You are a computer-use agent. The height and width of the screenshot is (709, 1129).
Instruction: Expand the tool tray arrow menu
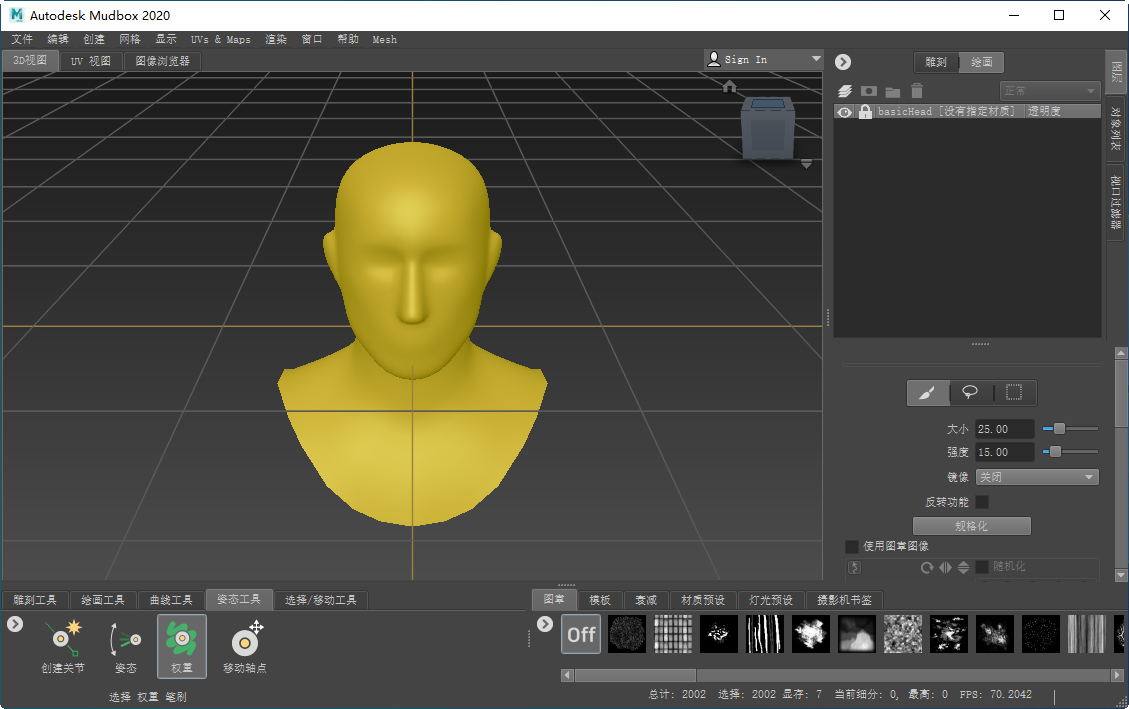tap(15, 624)
